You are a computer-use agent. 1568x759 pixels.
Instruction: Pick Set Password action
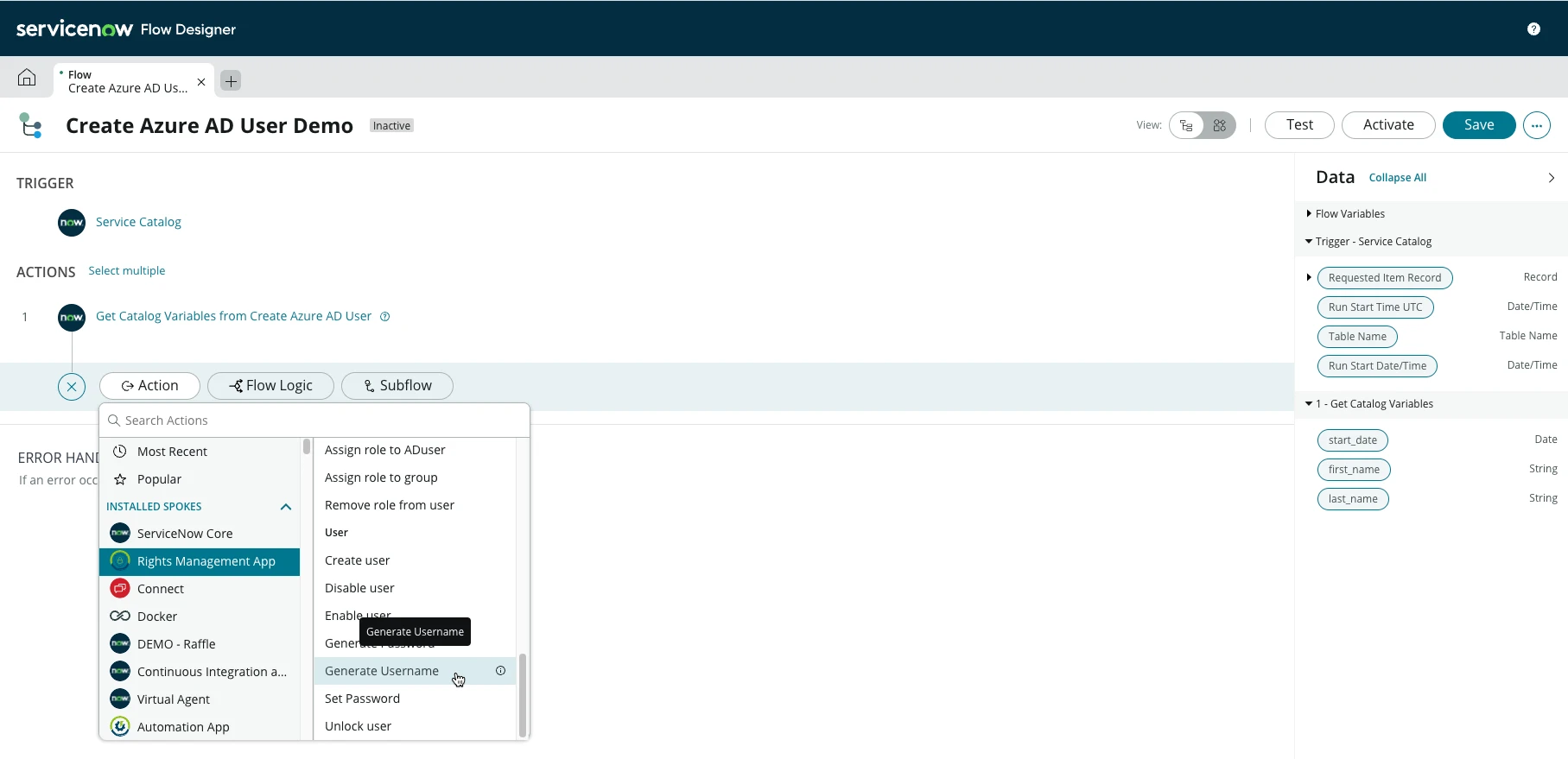click(x=415, y=699)
